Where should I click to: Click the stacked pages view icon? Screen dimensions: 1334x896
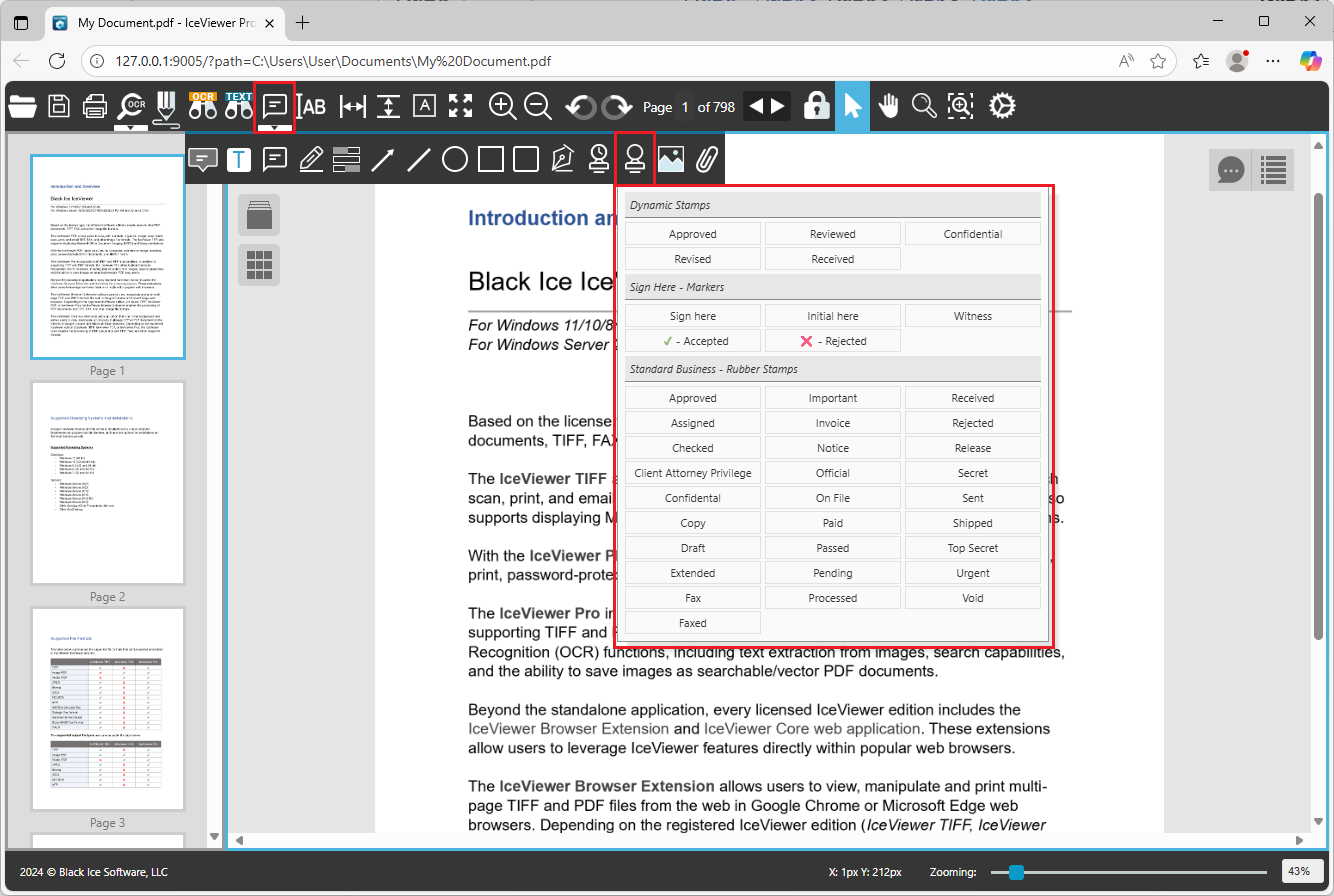[259, 215]
